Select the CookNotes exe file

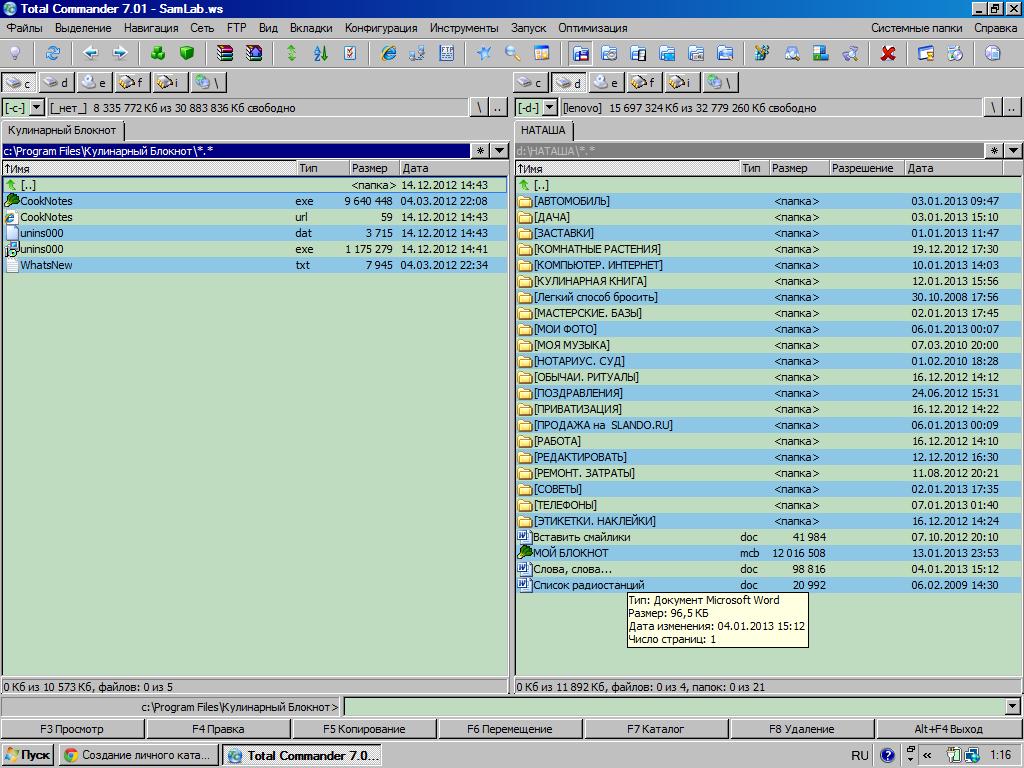(x=255, y=201)
